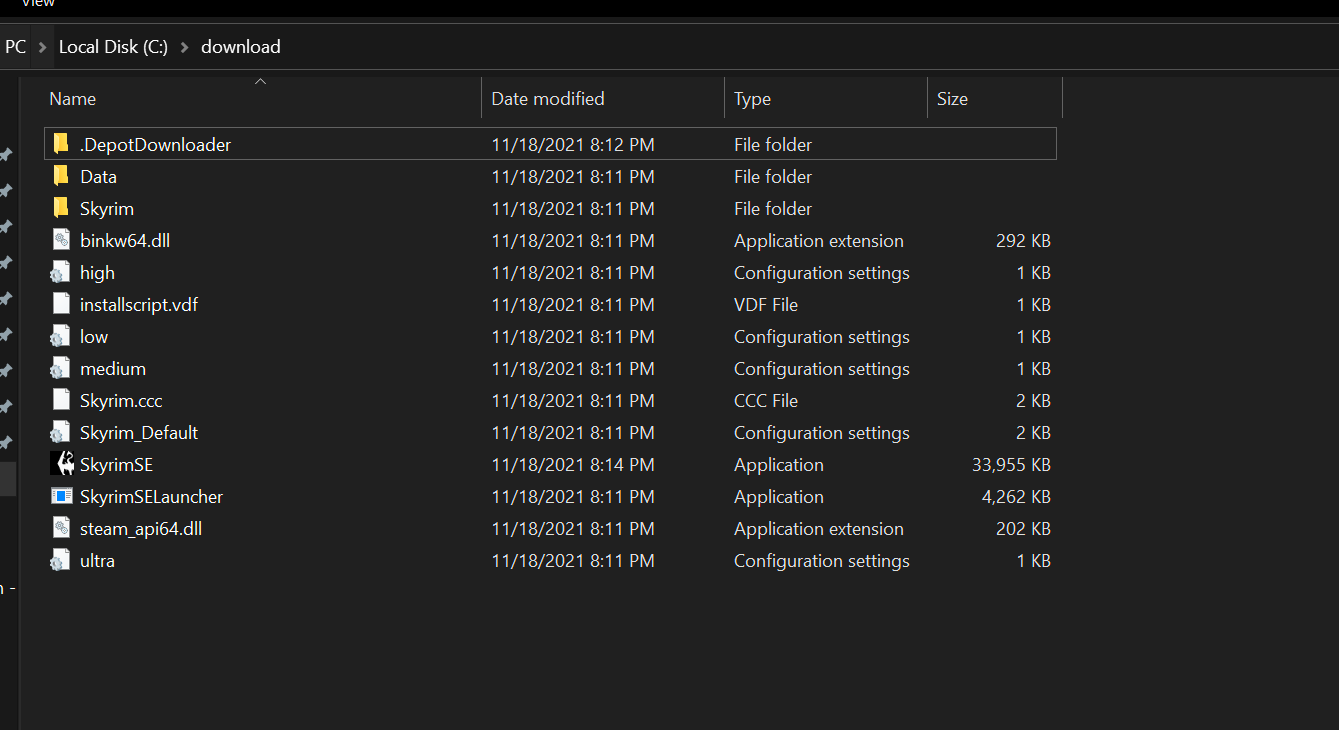Click the 292 KB size value
This screenshot has height=730, width=1339.
pyautogui.click(x=1023, y=241)
